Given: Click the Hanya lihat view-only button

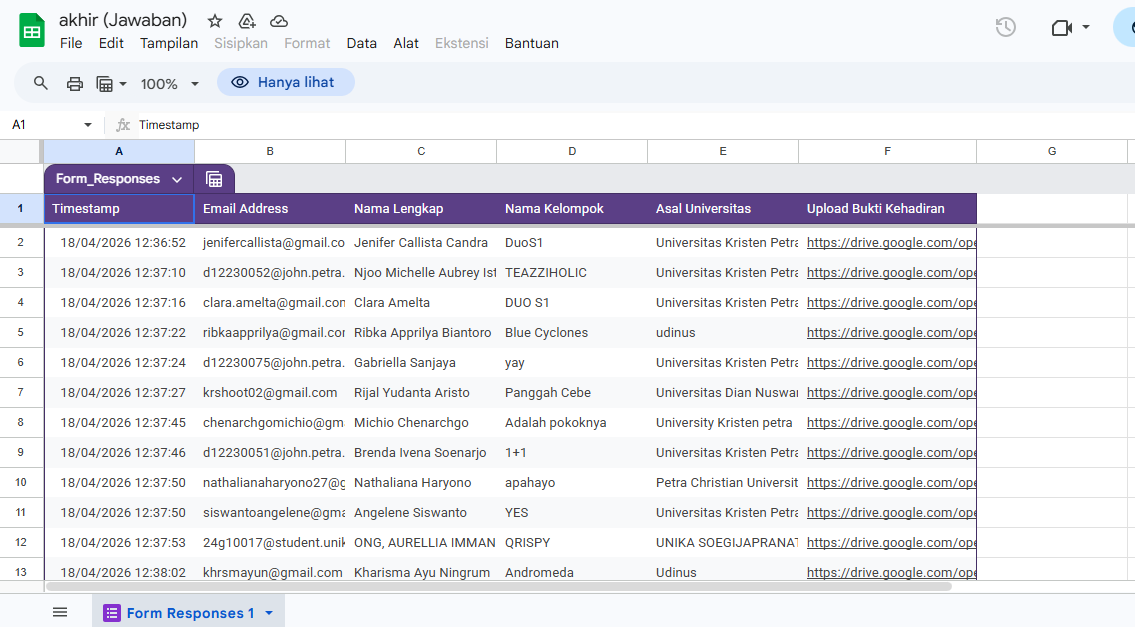Looking at the screenshot, I should tap(285, 83).
